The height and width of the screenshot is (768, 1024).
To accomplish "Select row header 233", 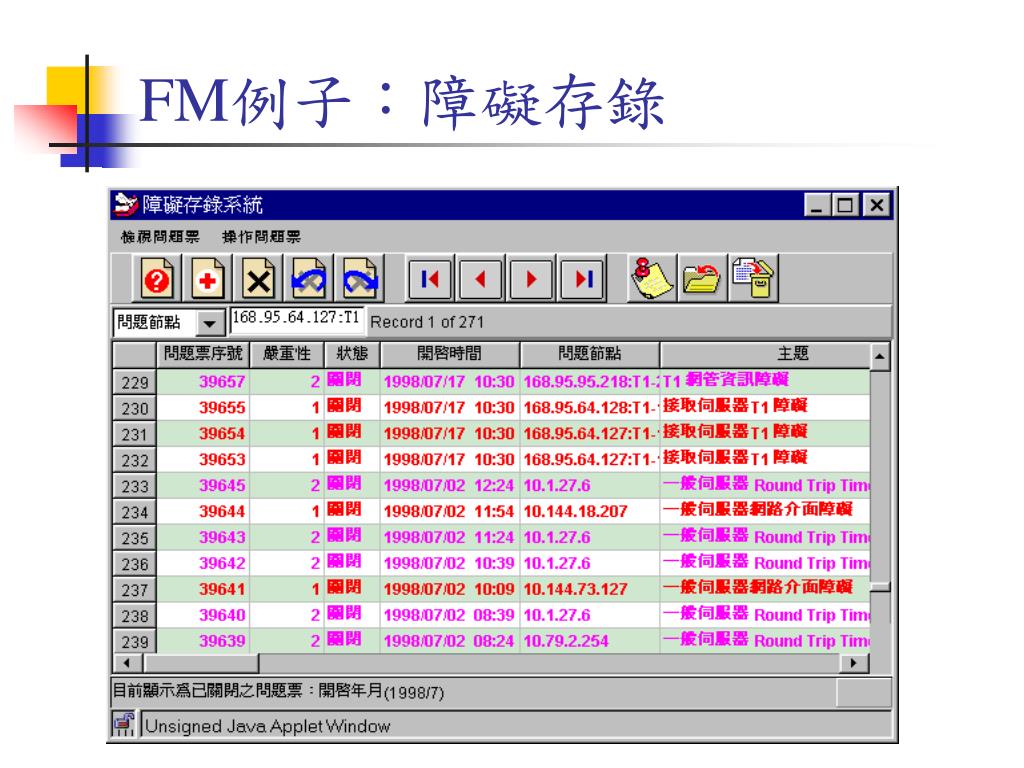I will coord(135,486).
